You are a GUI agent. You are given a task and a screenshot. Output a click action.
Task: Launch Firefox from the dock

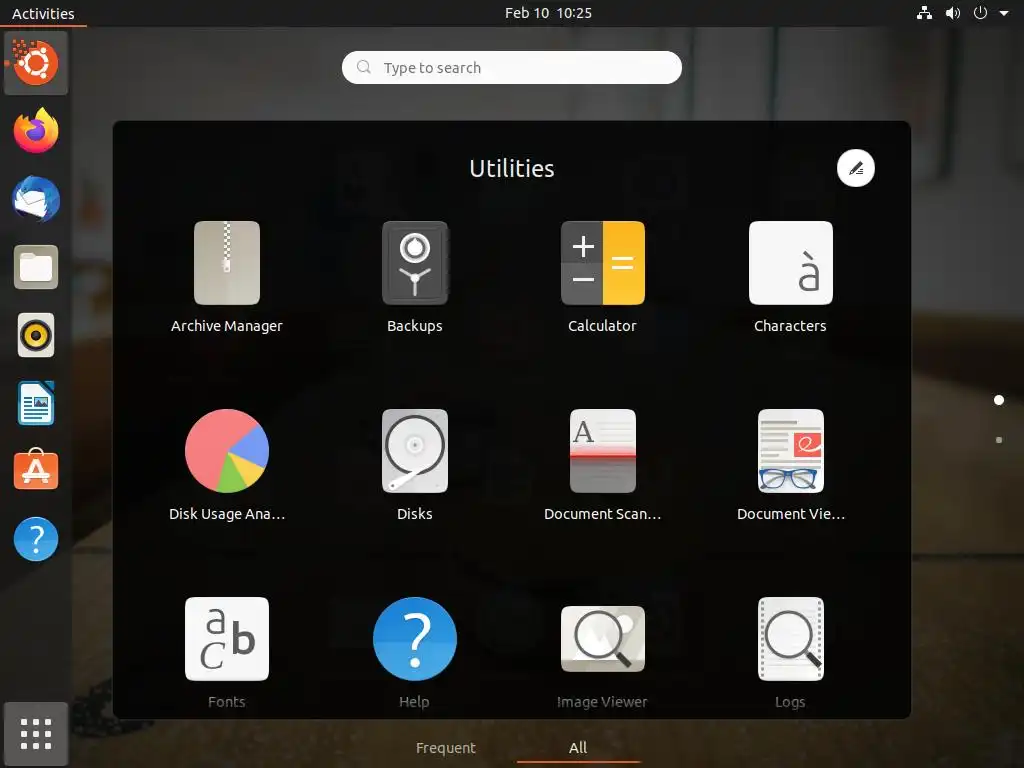click(x=36, y=131)
